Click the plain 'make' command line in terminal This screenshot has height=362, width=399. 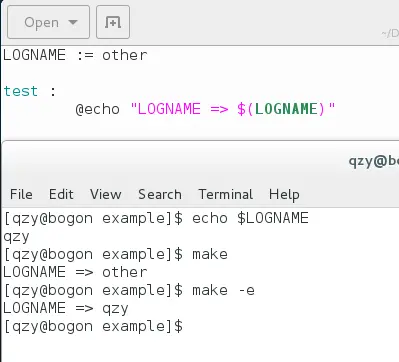(x=115, y=255)
